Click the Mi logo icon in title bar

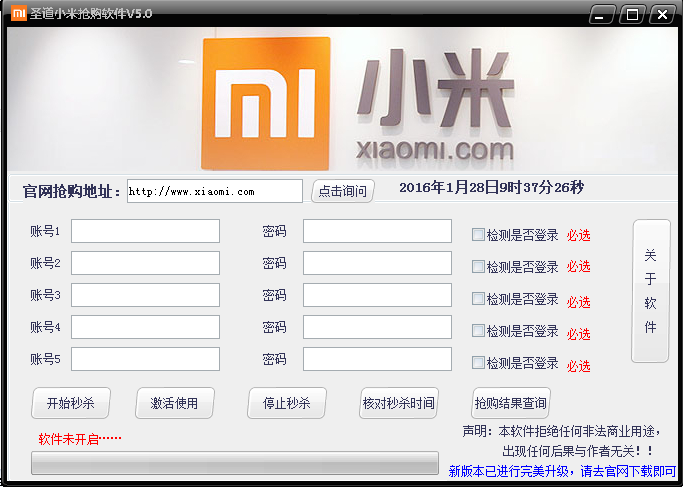(x=19, y=13)
